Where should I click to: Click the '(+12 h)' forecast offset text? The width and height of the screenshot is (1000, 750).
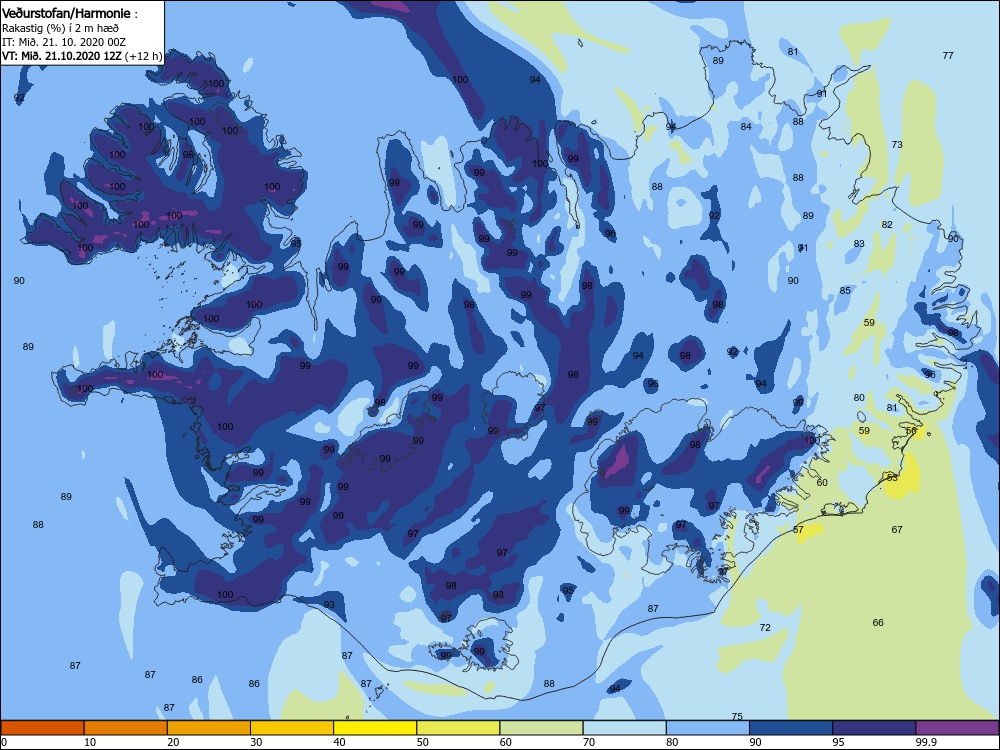pos(143,56)
